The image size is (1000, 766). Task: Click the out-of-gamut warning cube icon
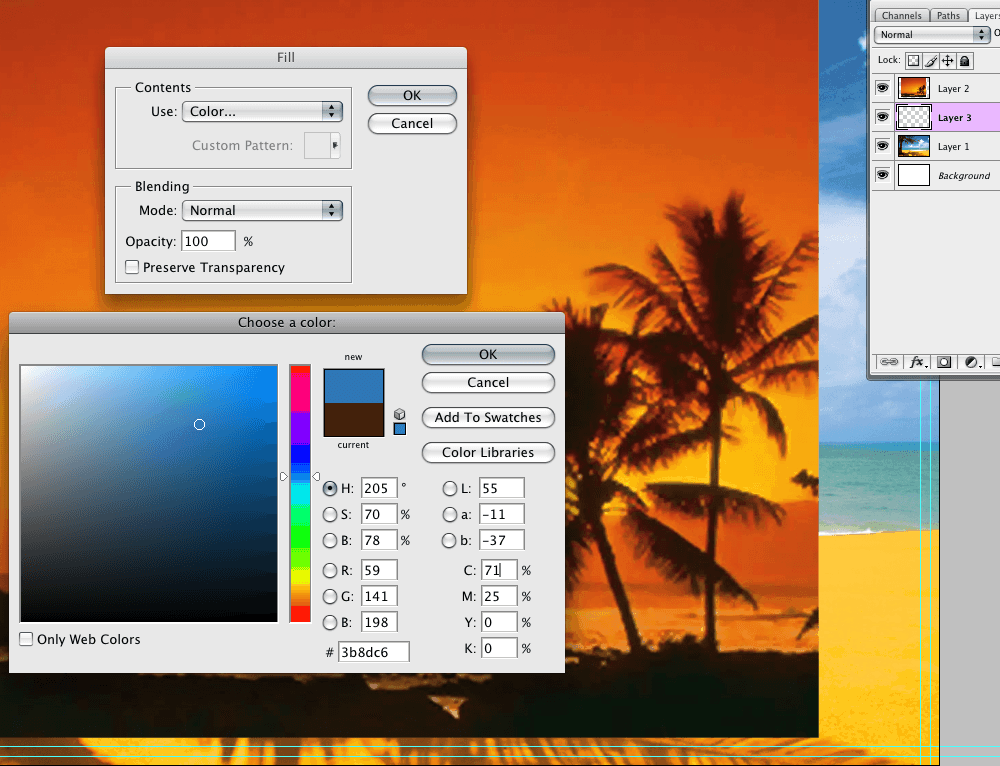400,413
